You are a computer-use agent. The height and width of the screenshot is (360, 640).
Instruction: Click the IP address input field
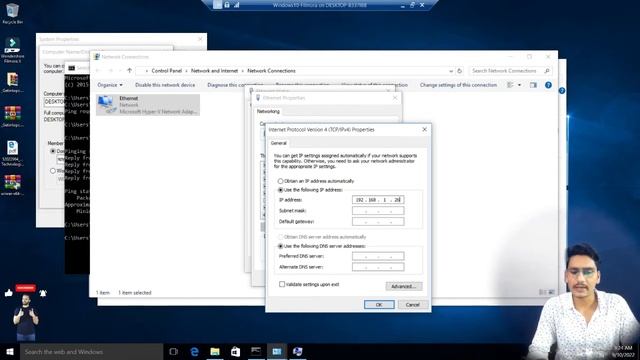tap(378, 200)
